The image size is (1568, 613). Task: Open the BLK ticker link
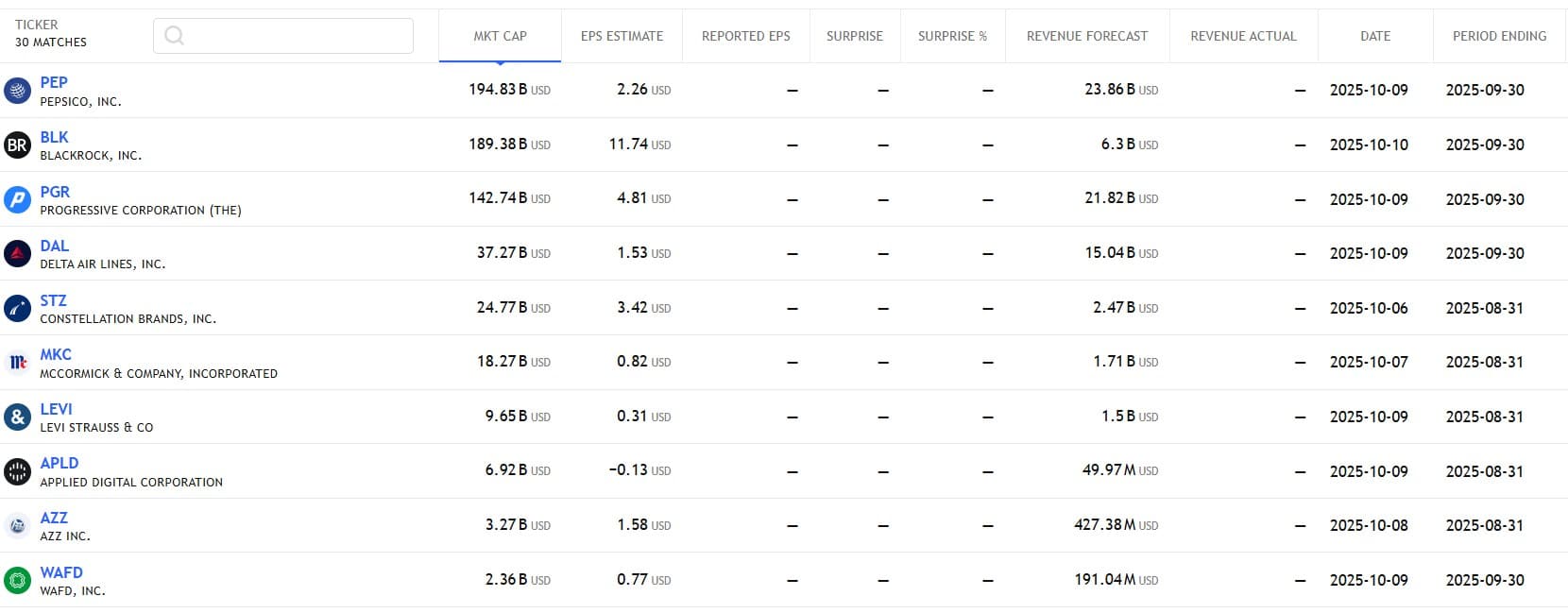tap(54, 137)
